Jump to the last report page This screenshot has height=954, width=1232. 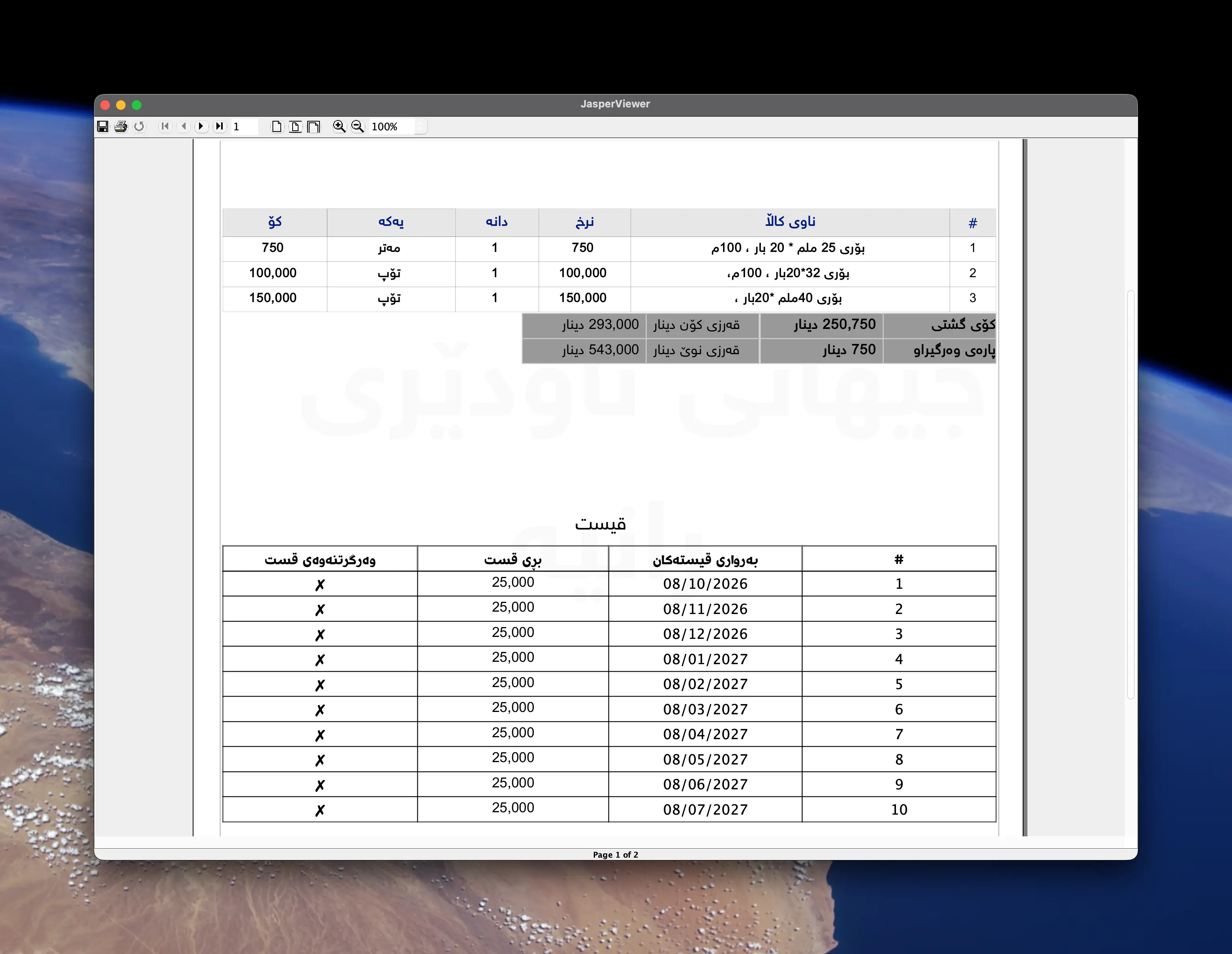(220, 126)
